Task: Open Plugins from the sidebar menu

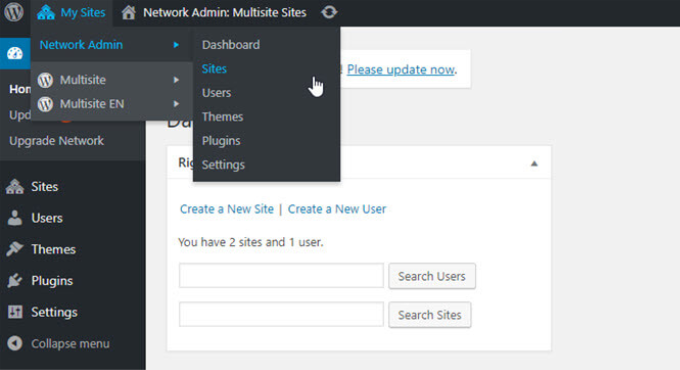Action: [52, 281]
